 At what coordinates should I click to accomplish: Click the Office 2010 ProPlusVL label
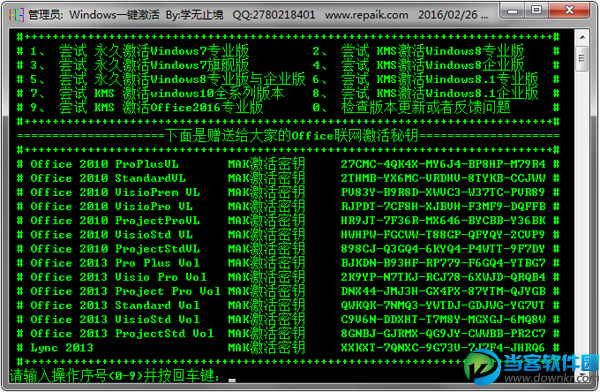tap(104, 165)
